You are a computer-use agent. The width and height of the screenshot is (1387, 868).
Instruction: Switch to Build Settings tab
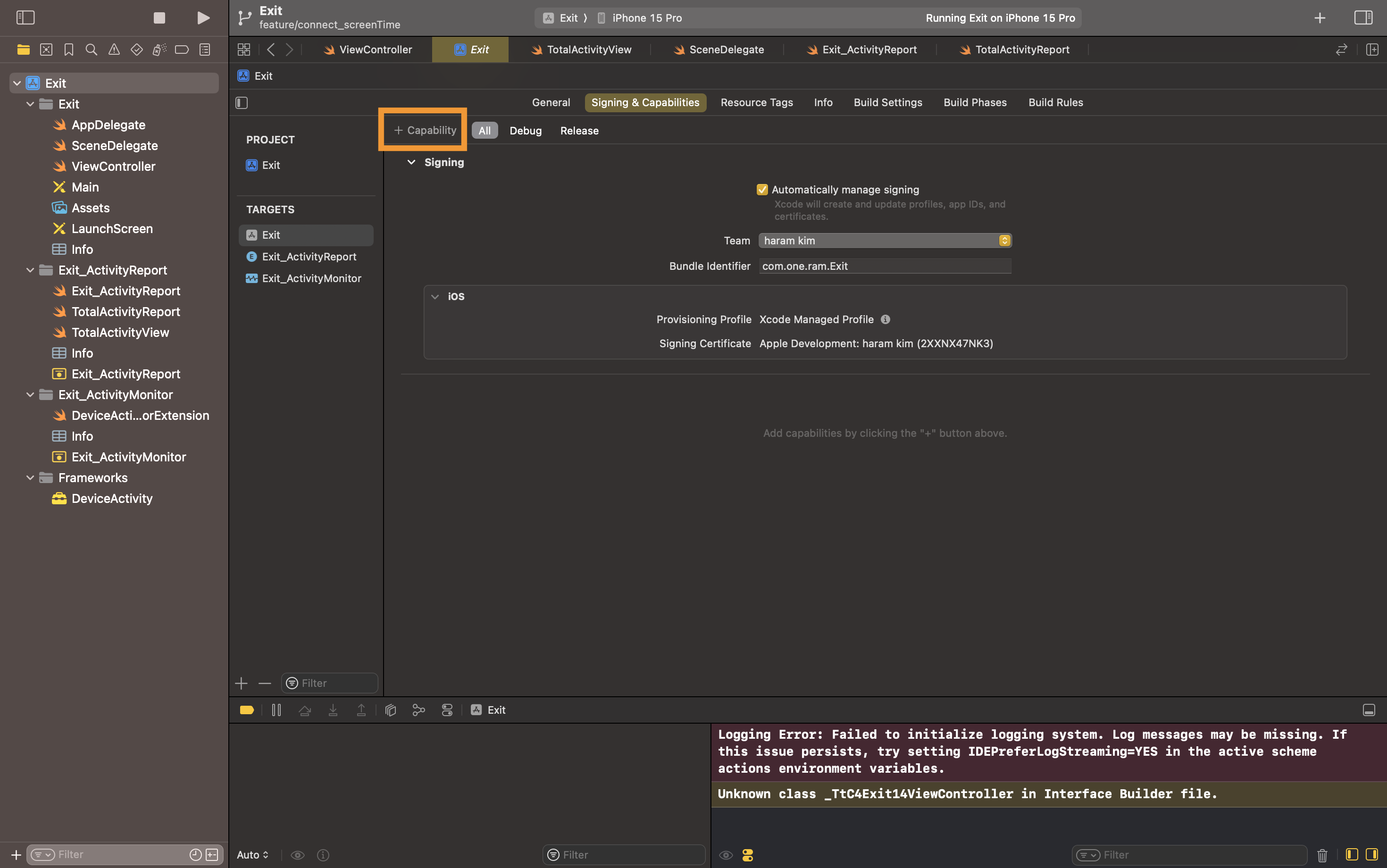coord(887,102)
